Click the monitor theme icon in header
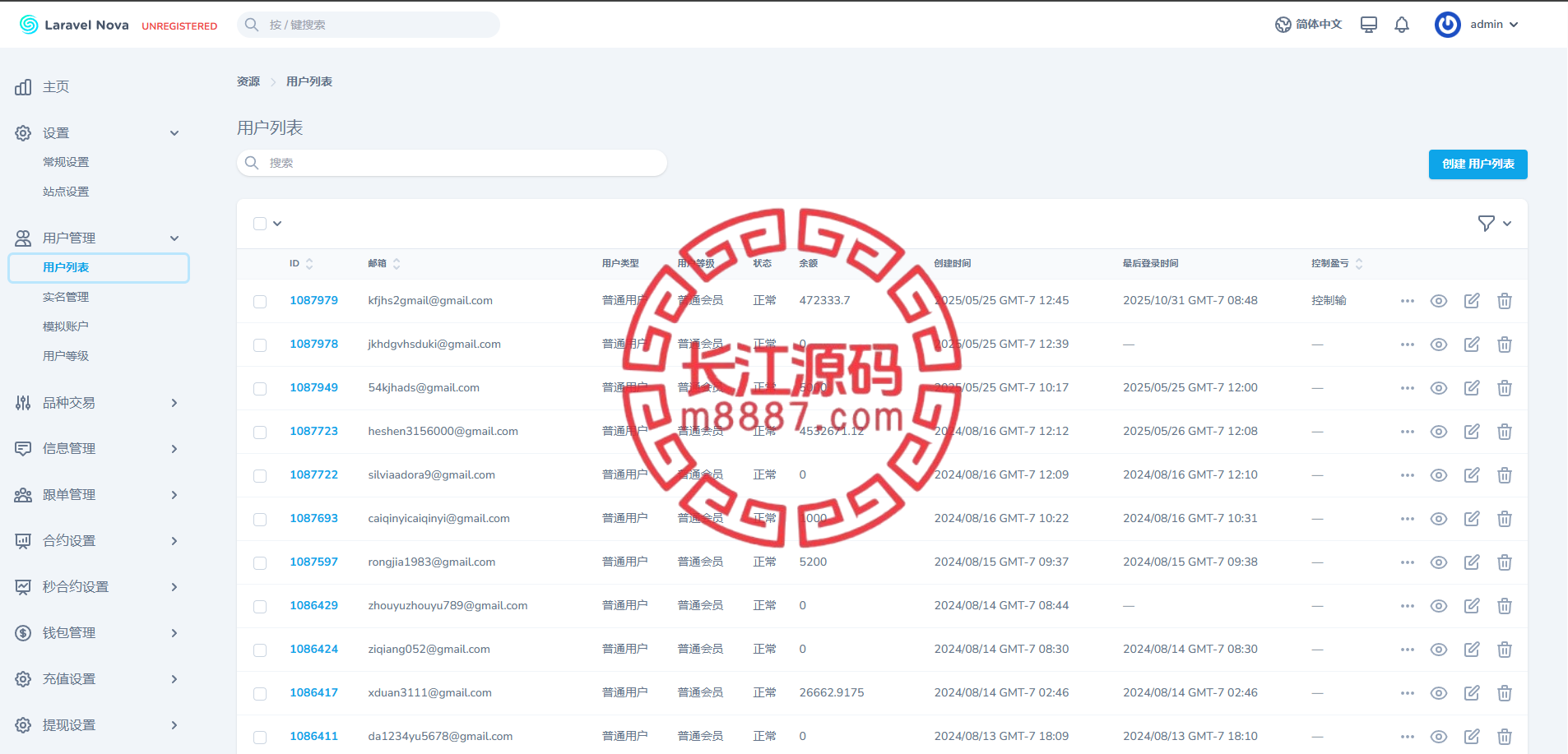 pyautogui.click(x=1369, y=25)
